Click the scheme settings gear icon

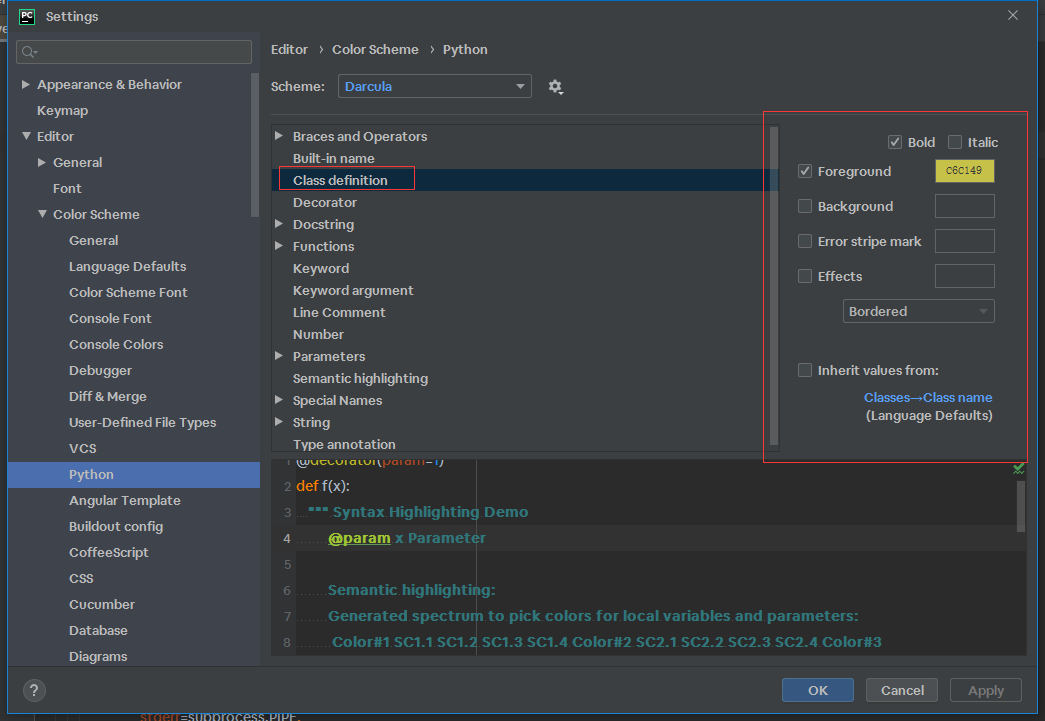click(555, 87)
